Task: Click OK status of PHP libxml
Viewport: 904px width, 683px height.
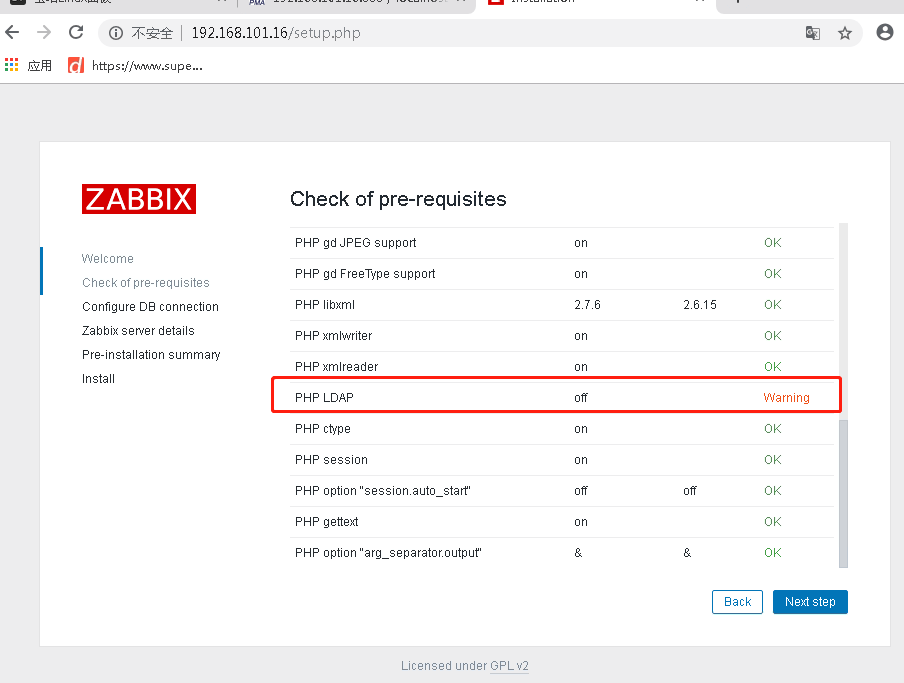Action: tap(773, 305)
